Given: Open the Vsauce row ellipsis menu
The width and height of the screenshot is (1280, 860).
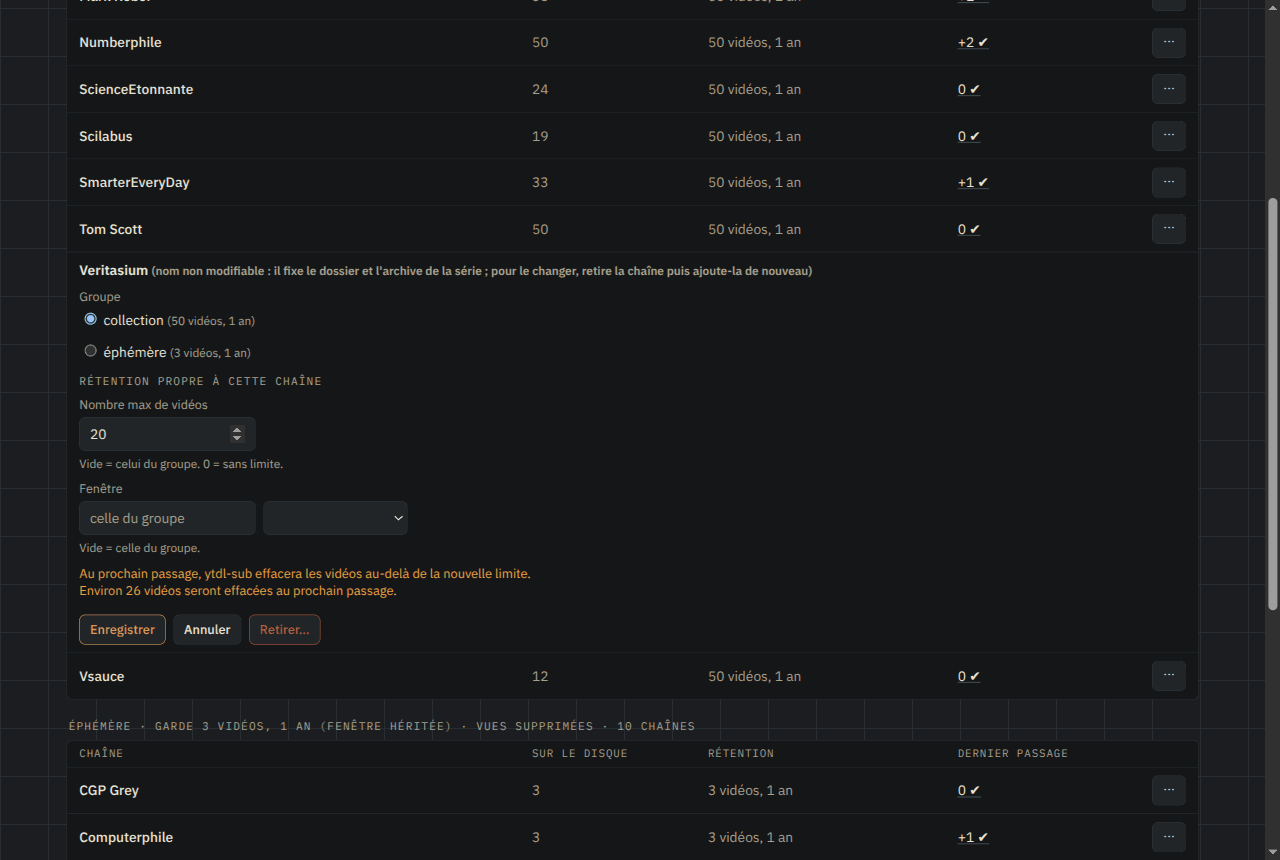Looking at the screenshot, I should pyautogui.click(x=1168, y=676).
